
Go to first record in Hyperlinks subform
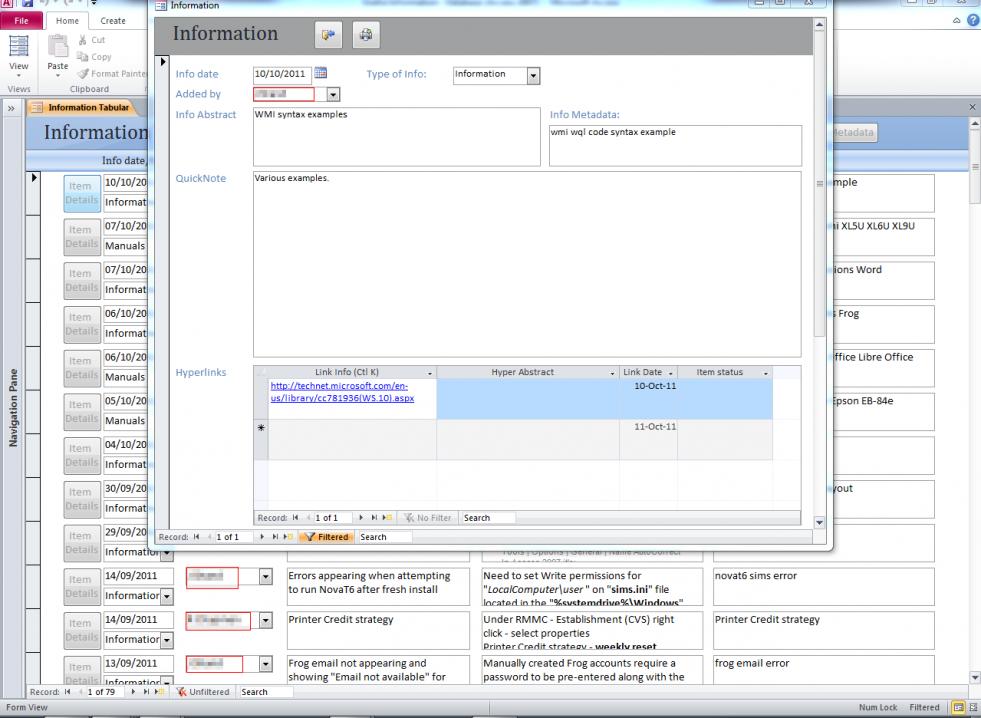tap(295, 518)
